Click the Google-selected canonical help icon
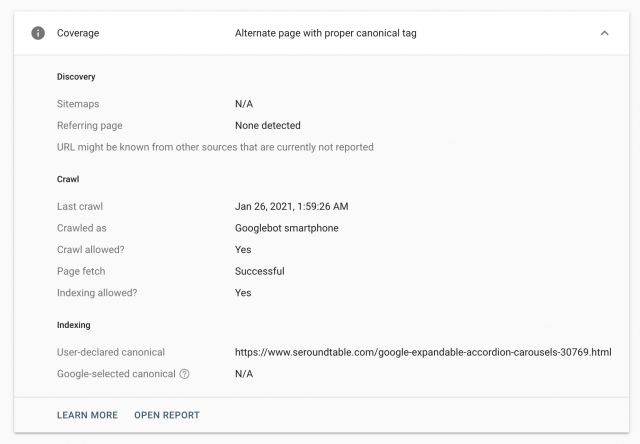The image size is (640, 444). click(x=184, y=374)
